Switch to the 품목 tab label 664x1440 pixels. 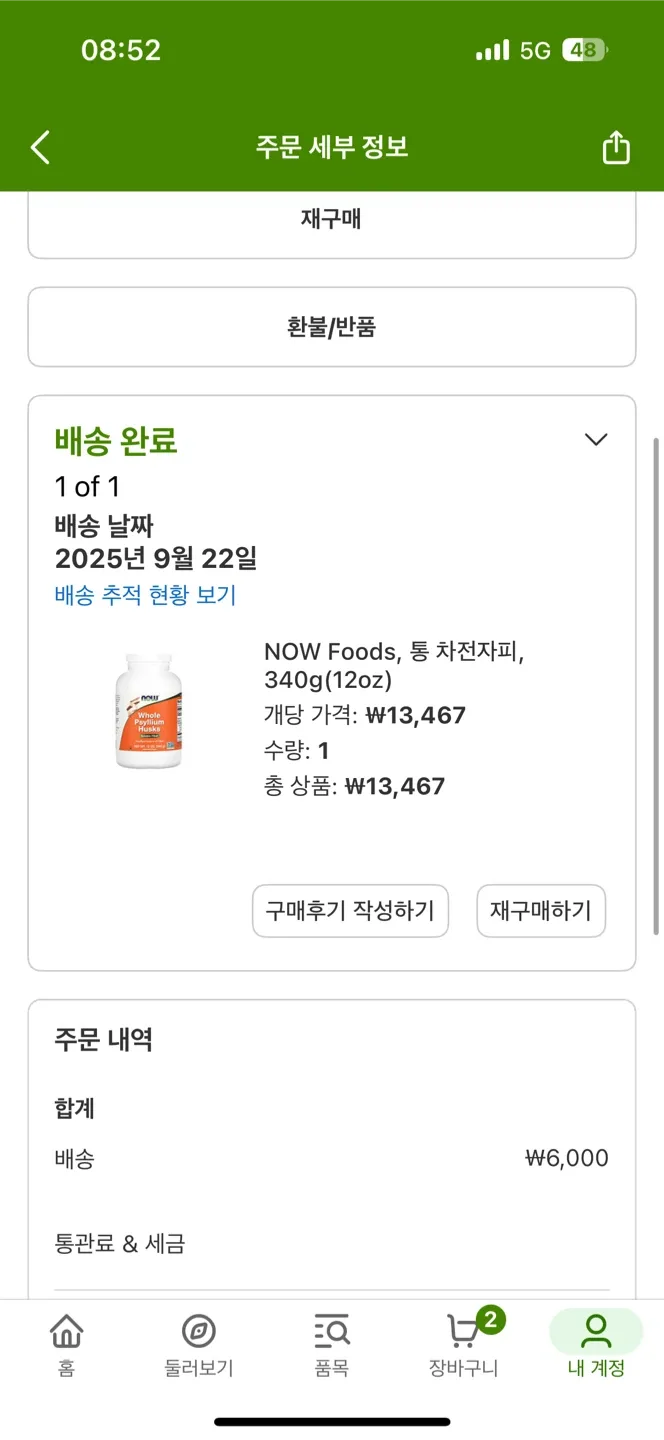point(331,1368)
